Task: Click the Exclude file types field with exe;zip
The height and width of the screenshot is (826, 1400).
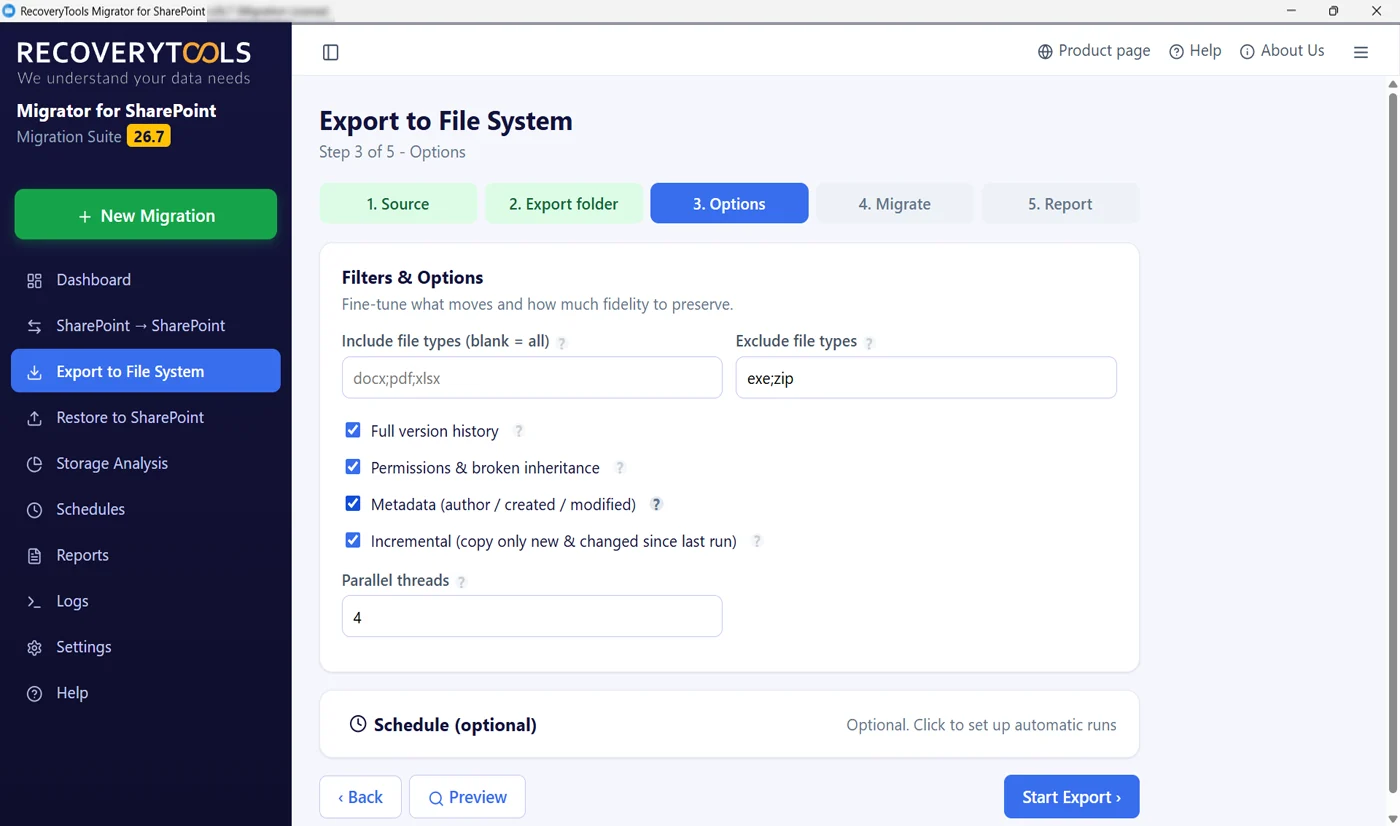Action: click(x=926, y=378)
